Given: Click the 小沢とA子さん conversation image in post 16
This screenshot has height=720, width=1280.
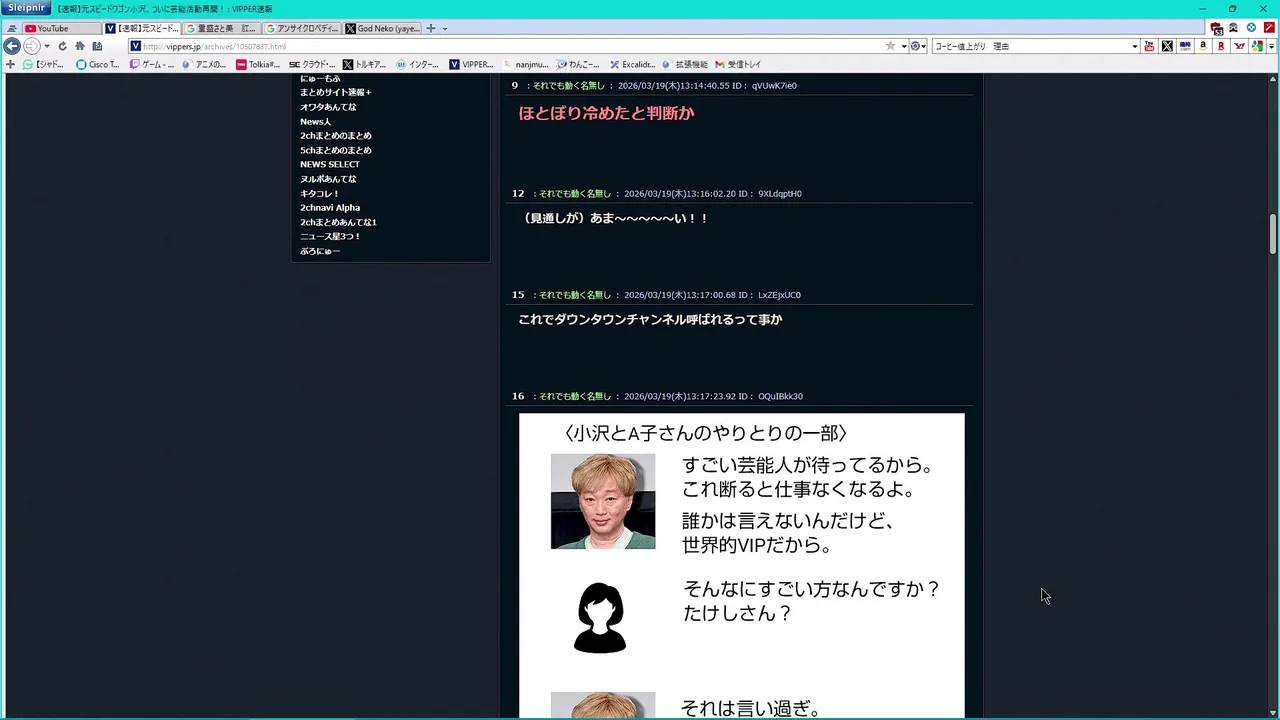Looking at the screenshot, I should [742, 566].
